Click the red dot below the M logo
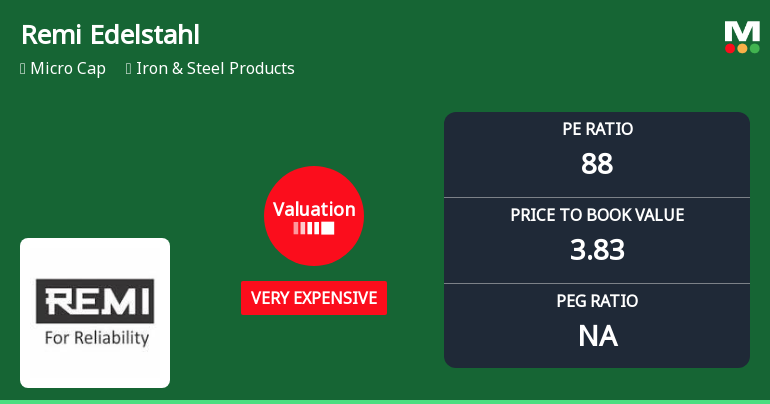Screen dimensions: 770x404 730,48
